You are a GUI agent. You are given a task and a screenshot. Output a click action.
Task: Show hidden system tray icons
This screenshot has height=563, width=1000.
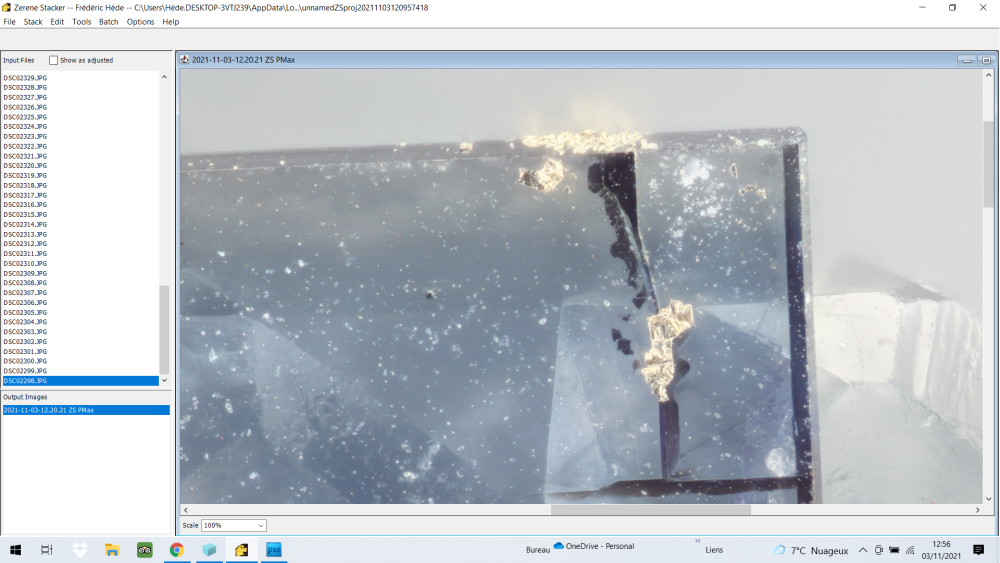[862, 550]
